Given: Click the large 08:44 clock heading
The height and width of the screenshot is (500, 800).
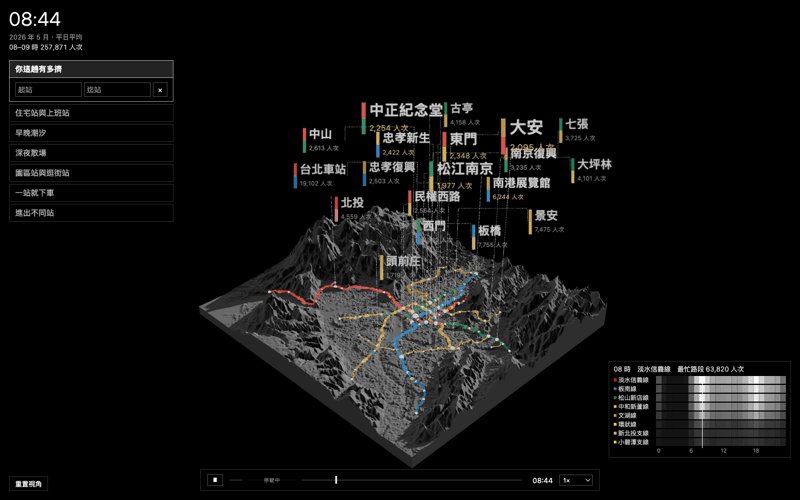Looking at the screenshot, I should tap(35, 19).
